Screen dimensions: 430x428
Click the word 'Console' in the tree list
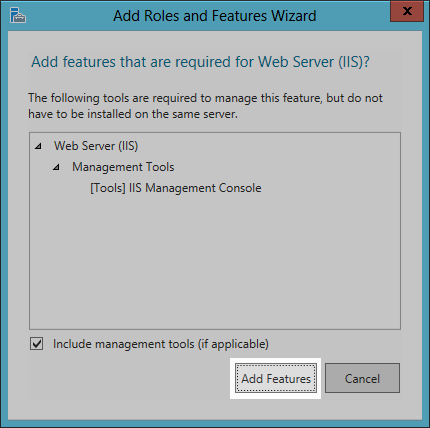tap(240, 188)
